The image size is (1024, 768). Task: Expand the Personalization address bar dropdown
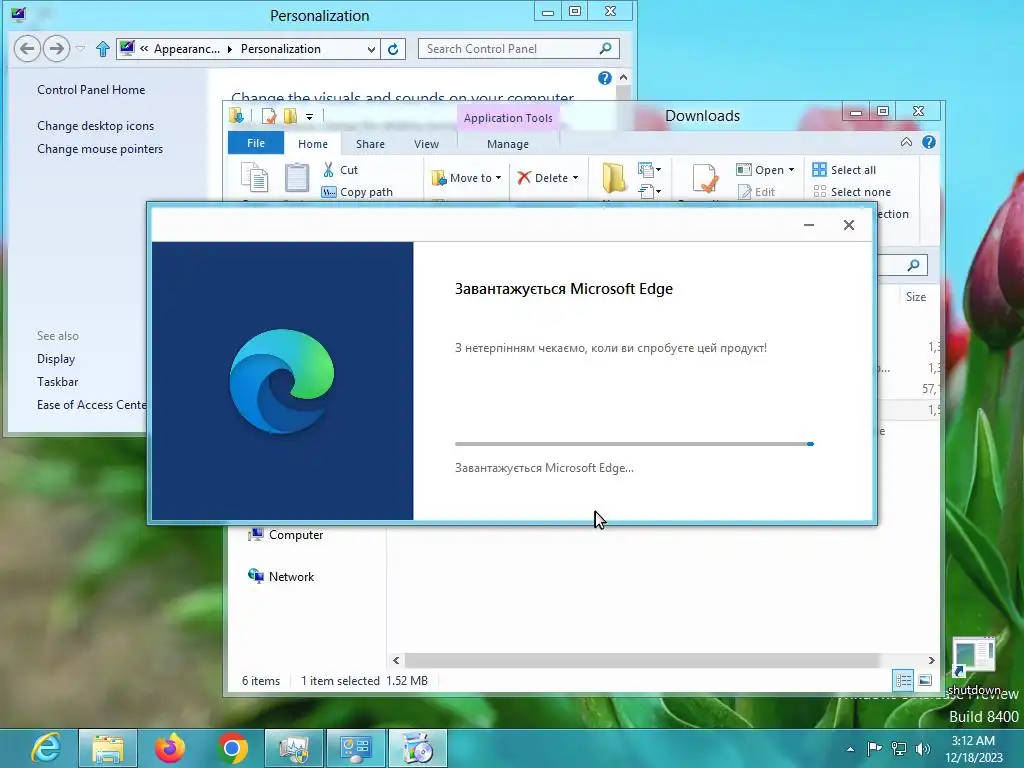[371, 49]
